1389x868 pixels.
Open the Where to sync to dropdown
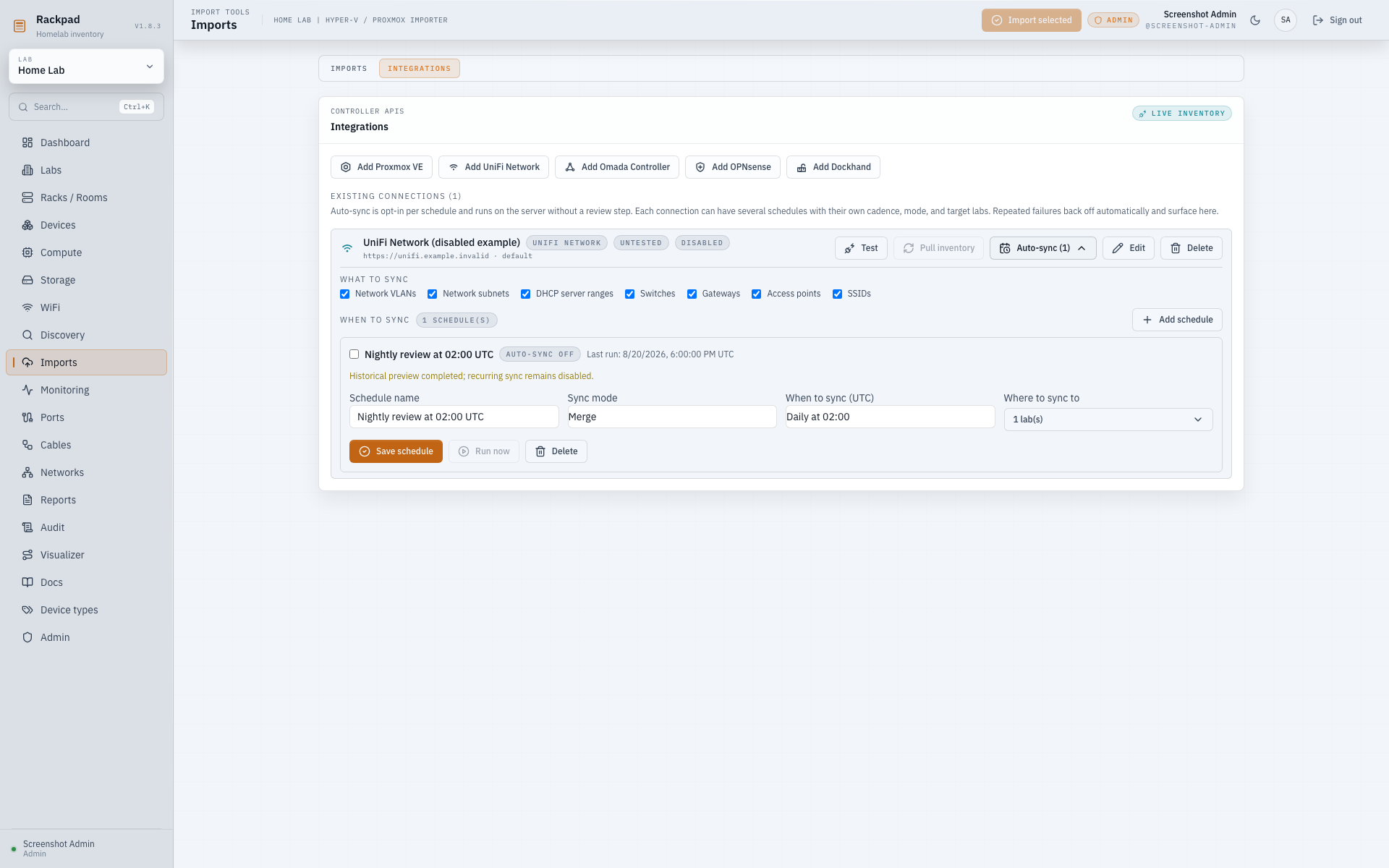pyautogui.click(x=1108, y=420)
